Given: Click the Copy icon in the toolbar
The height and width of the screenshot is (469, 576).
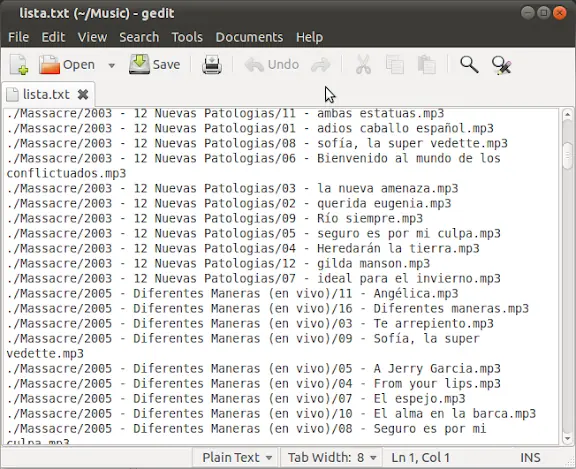Looking at the screenshot, I should click(395, 65).
